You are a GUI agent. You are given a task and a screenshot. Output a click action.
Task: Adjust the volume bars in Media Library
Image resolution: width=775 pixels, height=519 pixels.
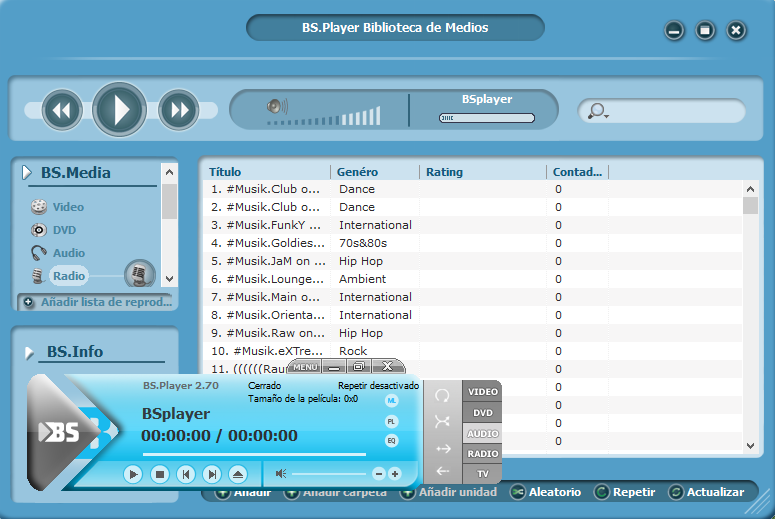pos(325,117)
